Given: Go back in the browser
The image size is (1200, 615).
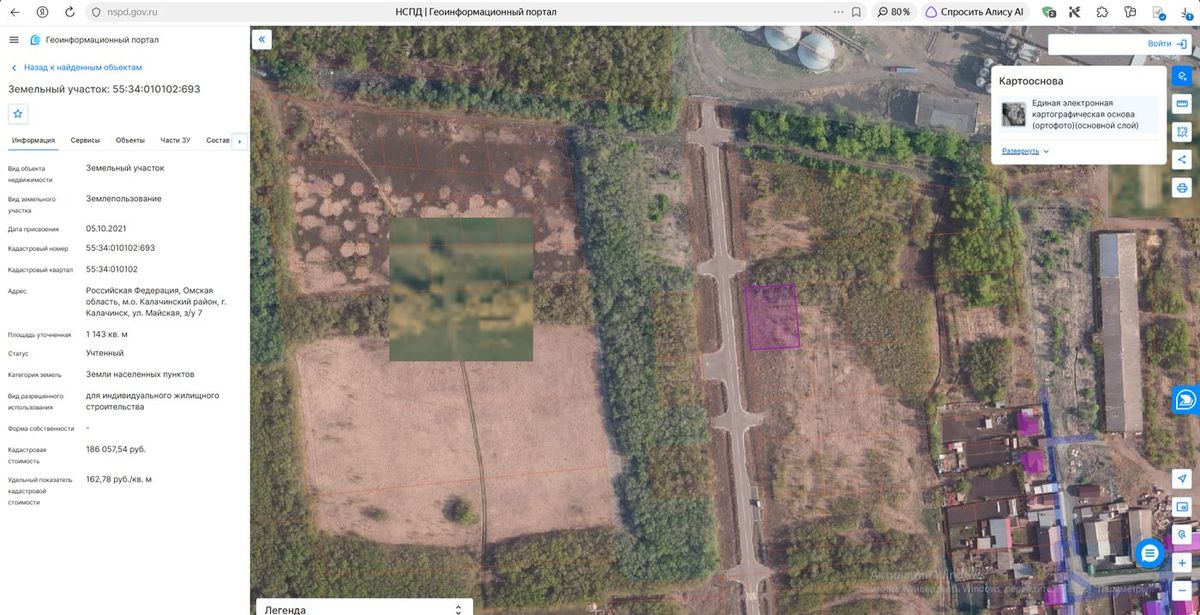Looking at the screenshot, I should (14, 12).
